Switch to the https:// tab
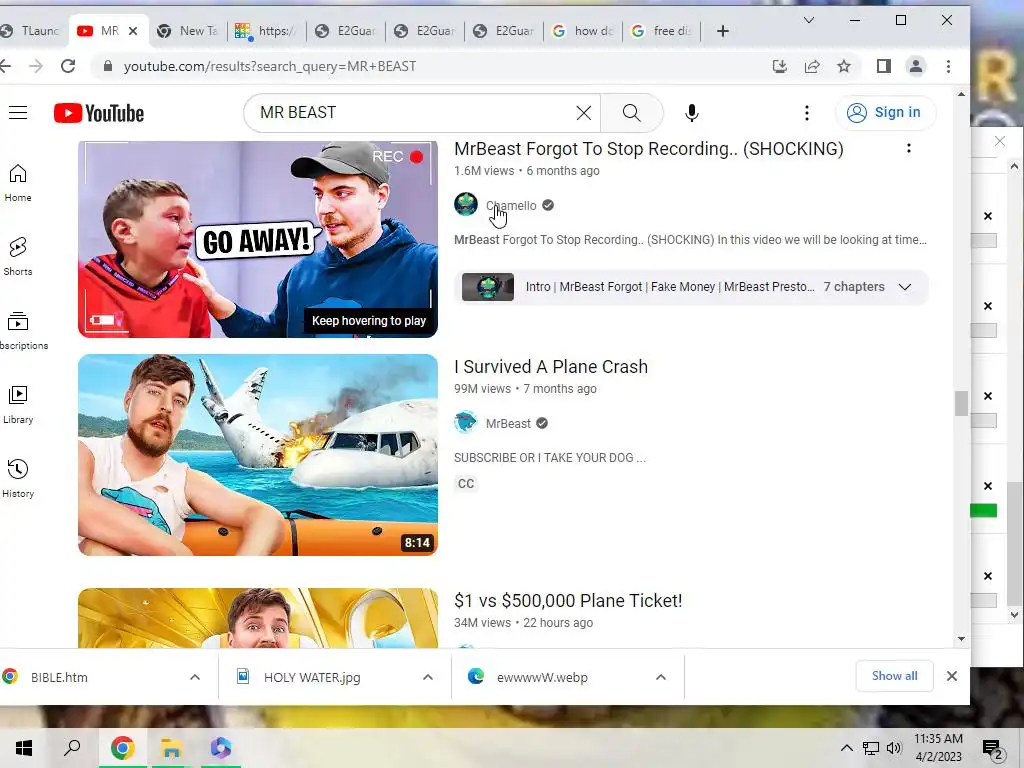This screenshot has height=768, width=1024. 266,31
